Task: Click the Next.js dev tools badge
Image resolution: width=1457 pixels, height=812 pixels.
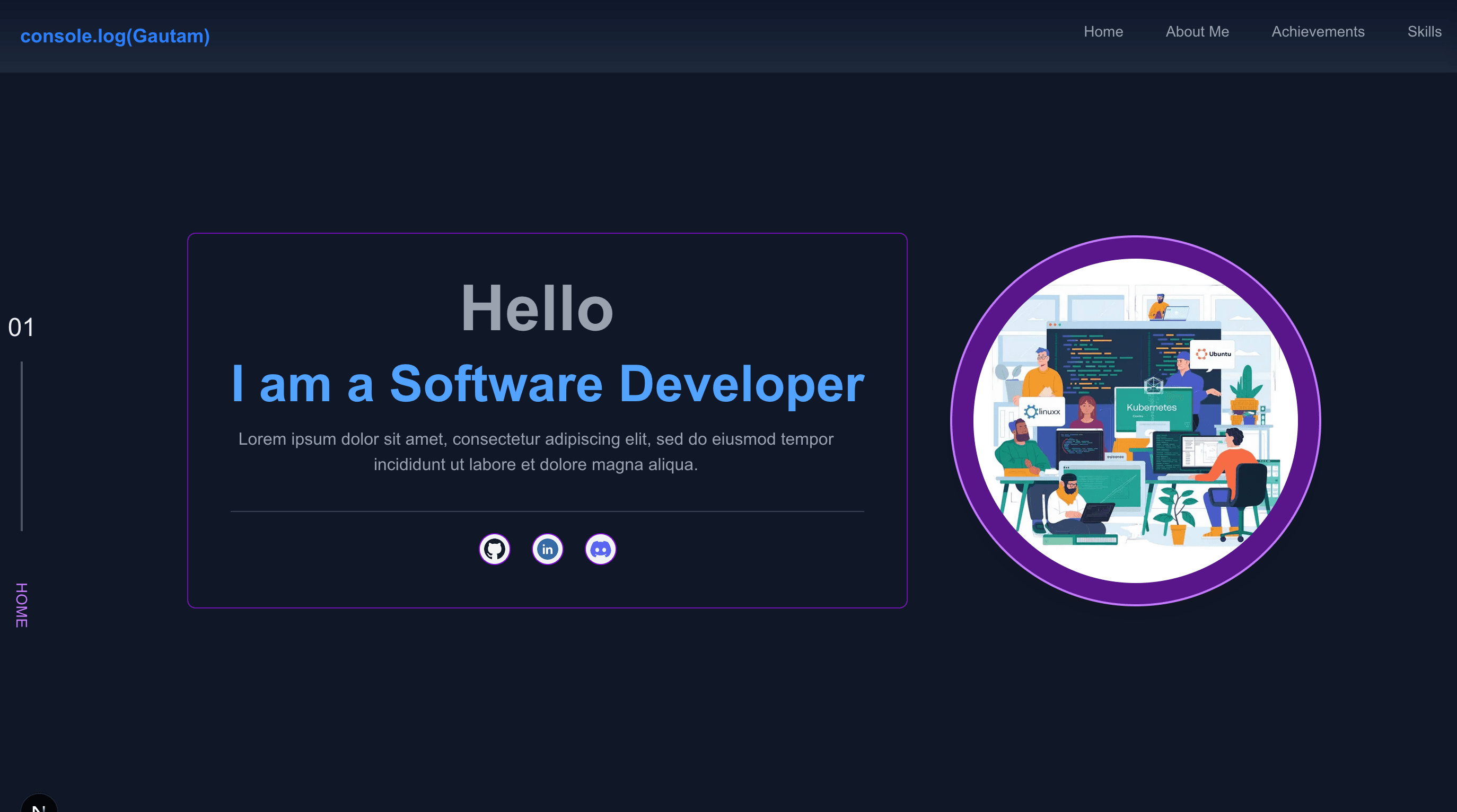Action: (39, 805)
